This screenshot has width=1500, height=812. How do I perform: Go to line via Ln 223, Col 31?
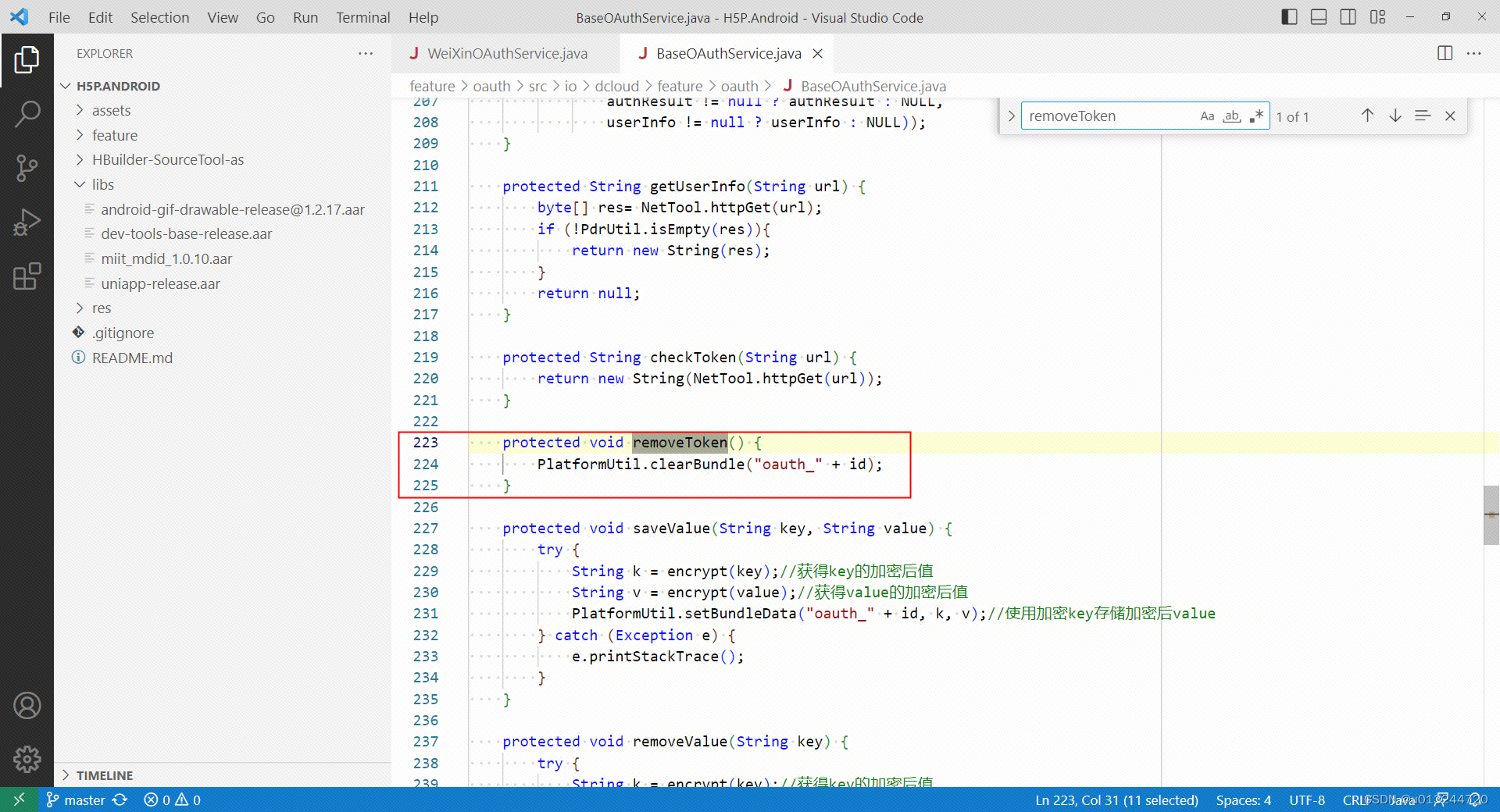click(1116, 800)
